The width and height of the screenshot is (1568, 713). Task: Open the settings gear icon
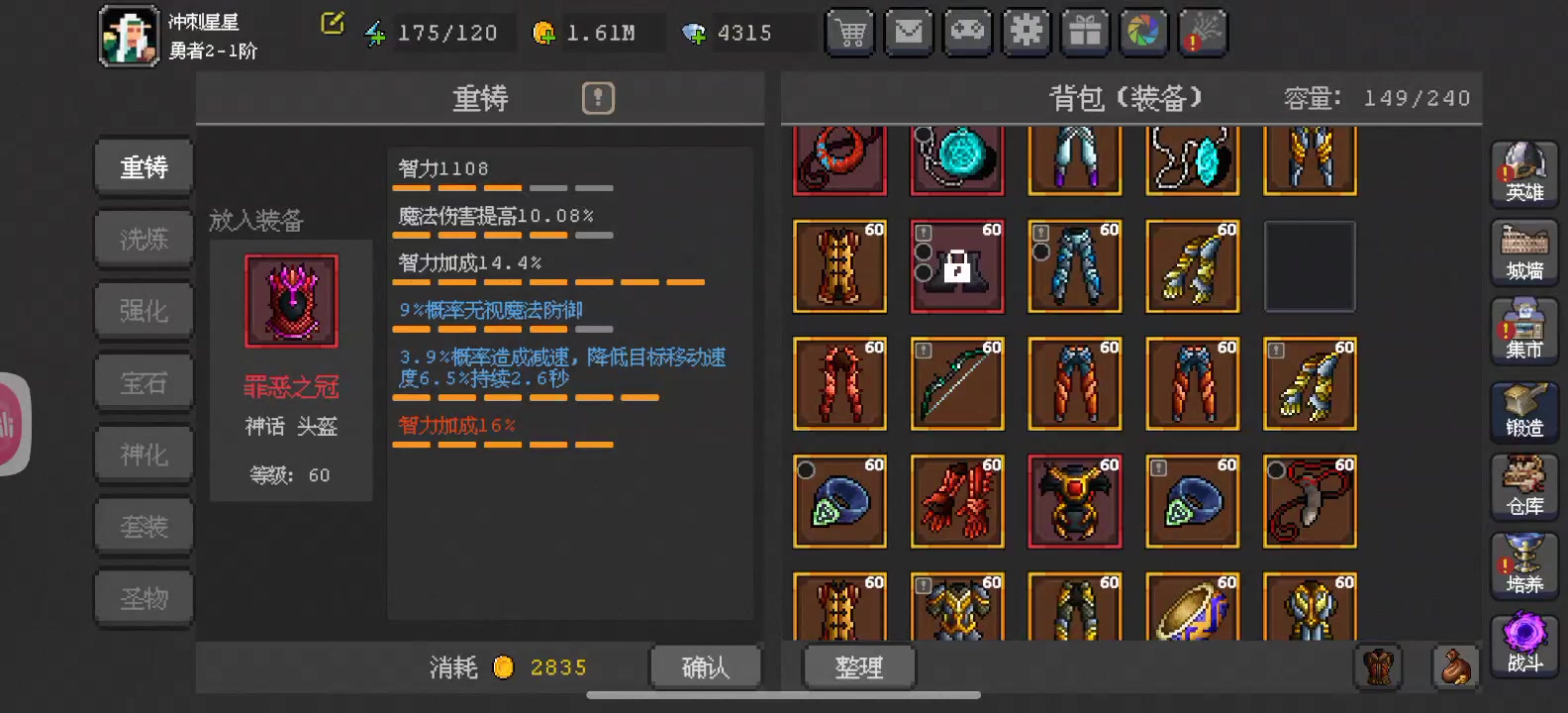[1027, 32]
